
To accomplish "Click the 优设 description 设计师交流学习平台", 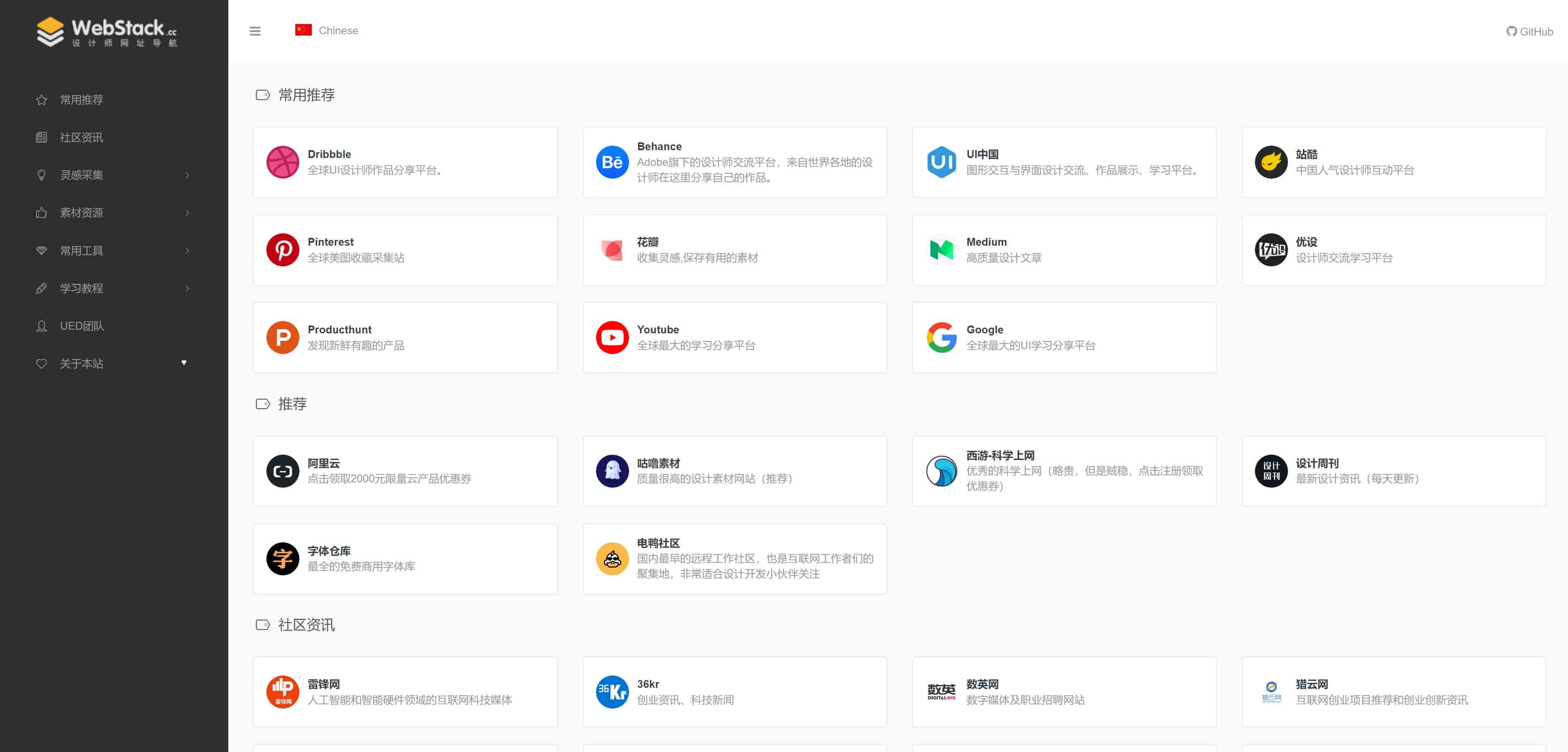I will (x=1344, y=258).
